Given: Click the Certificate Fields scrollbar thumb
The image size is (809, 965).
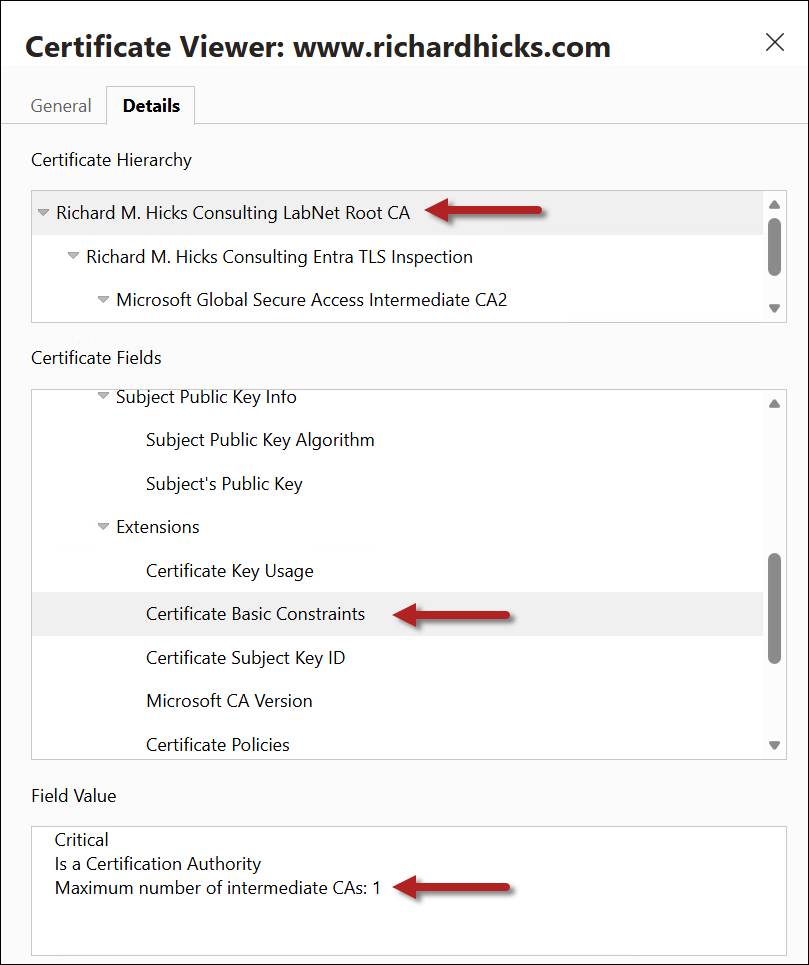Looking at the screenshot, I should (x=775, y=608).
